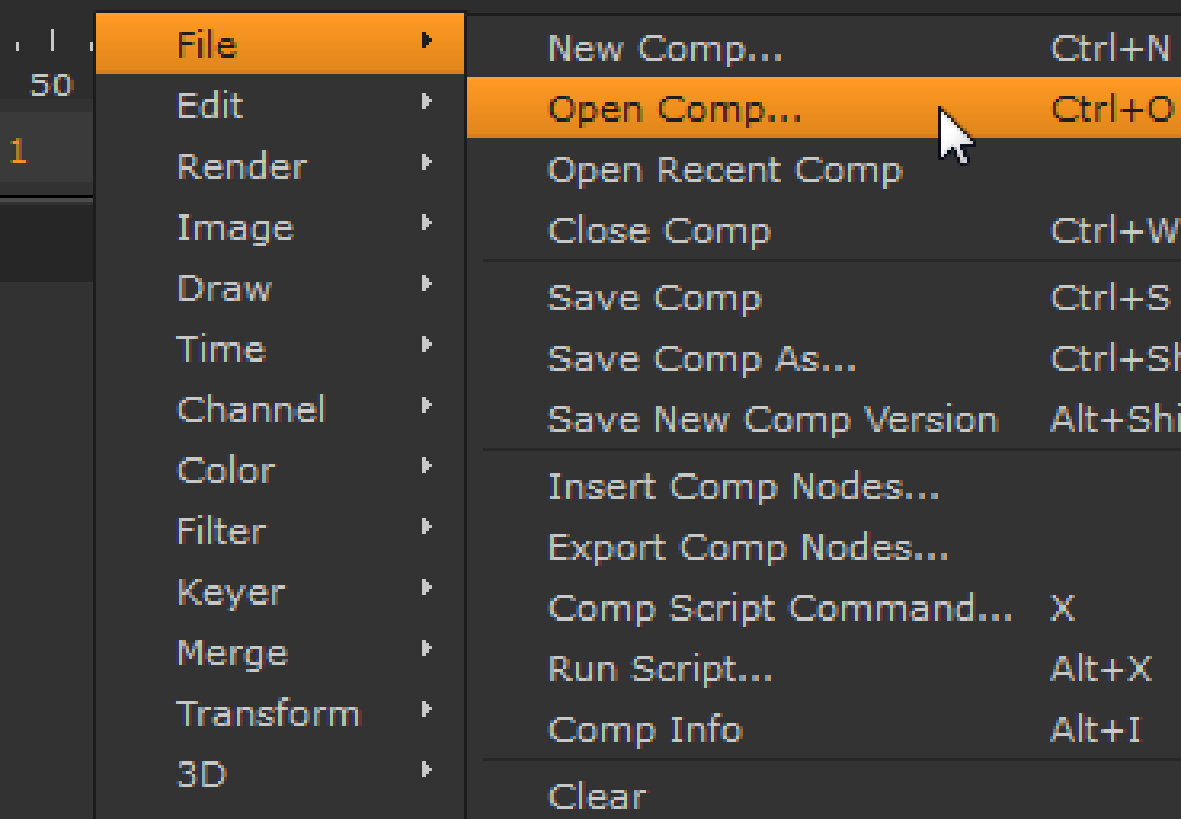Image resolution: width=1181 pixels, height=819 pixels.
Task: Open the Comp Script Command dialog
Action: tap(778, 608)
